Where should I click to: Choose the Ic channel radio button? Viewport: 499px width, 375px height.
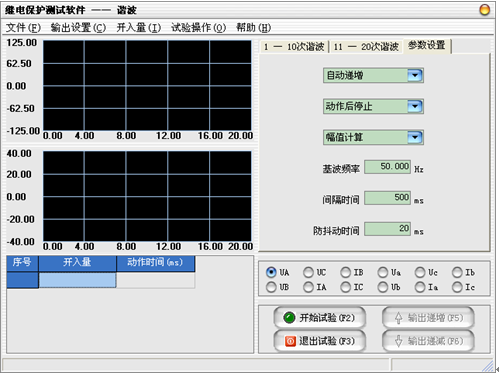pyautogui.click(x=457, y=287)
